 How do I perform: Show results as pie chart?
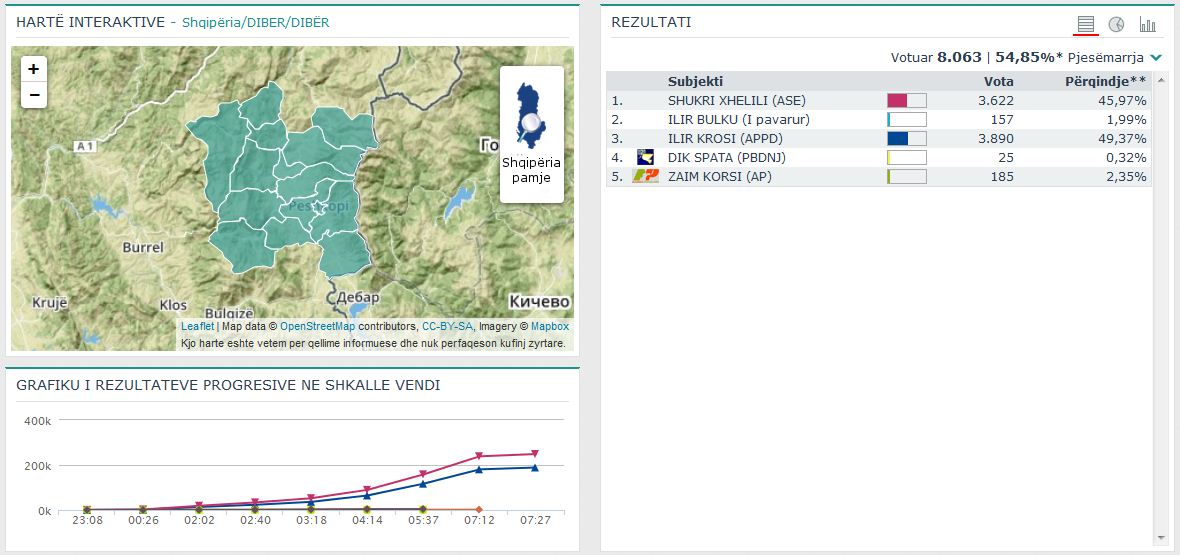click(1116, 24)
